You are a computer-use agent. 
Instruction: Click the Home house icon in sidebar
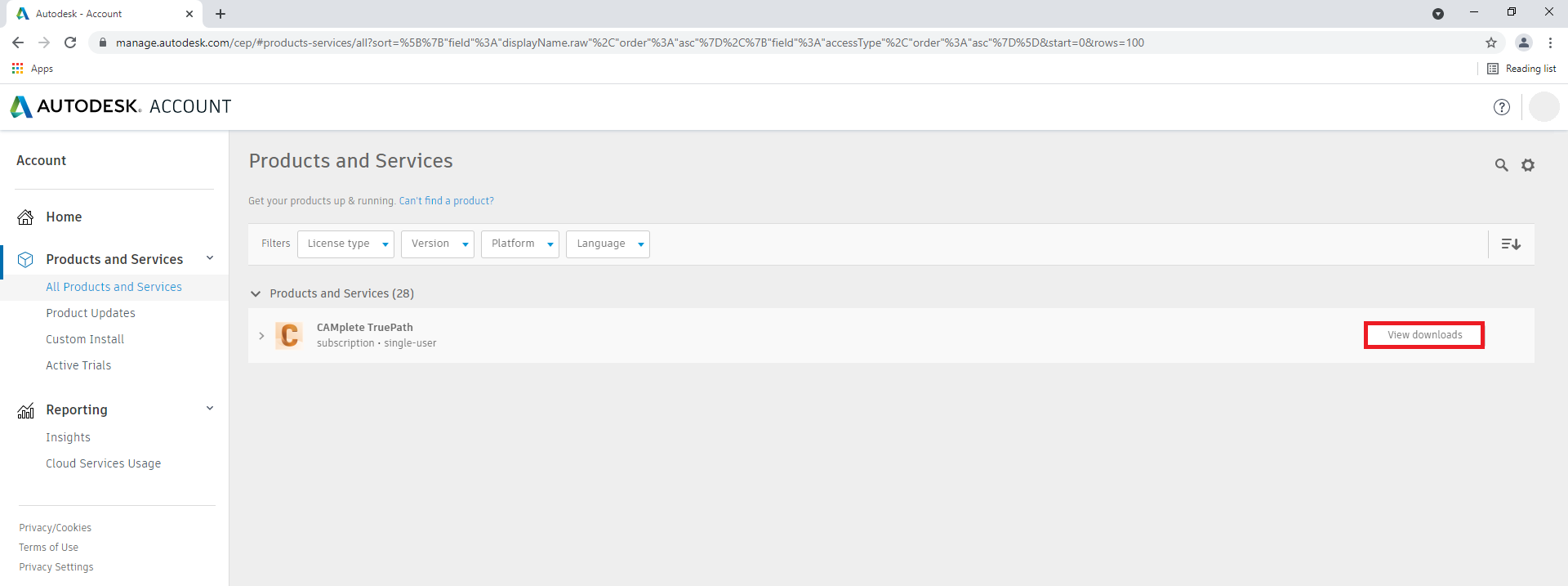click(25, 217)
